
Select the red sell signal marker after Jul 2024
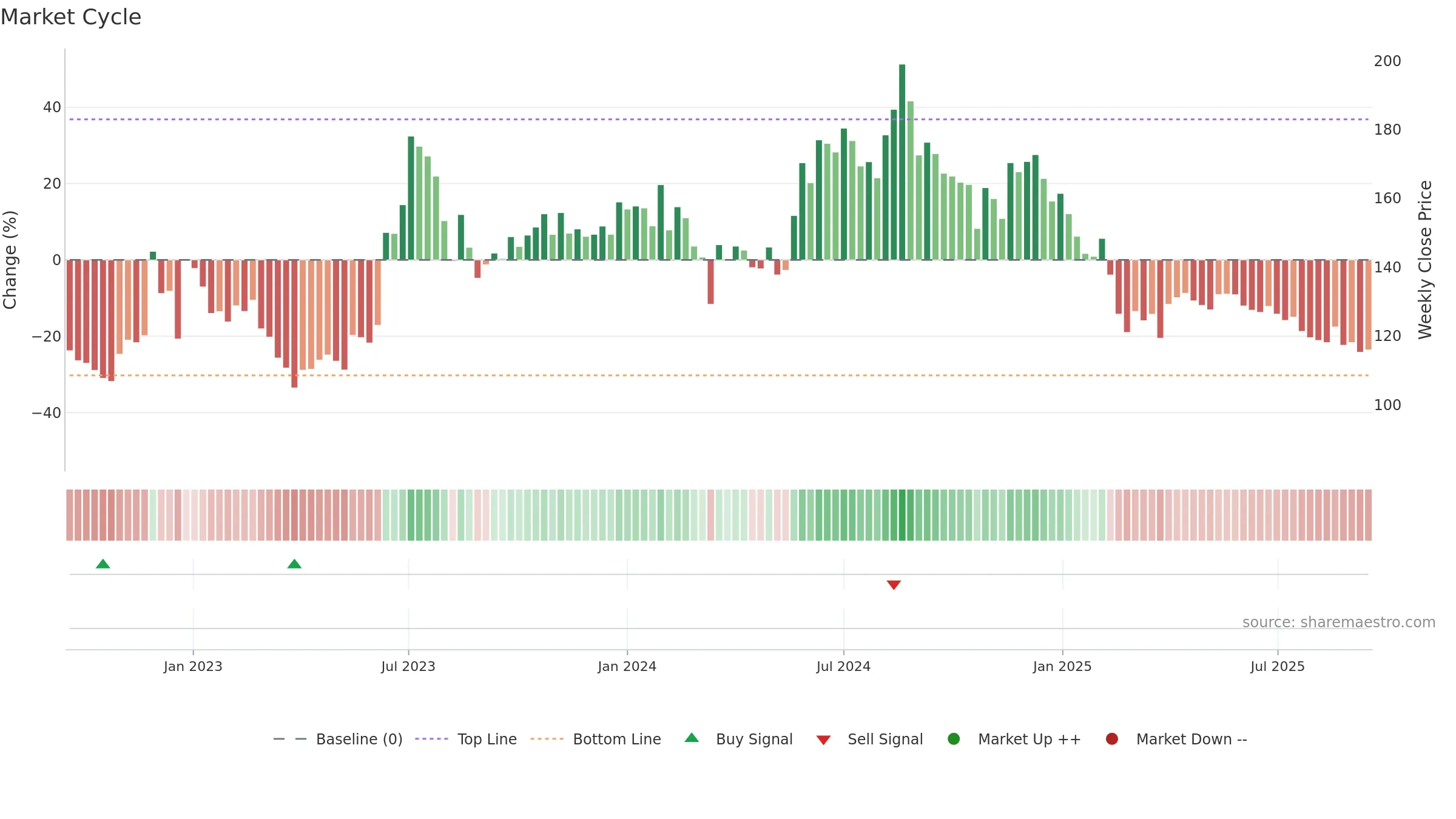[x=894, y=585]
